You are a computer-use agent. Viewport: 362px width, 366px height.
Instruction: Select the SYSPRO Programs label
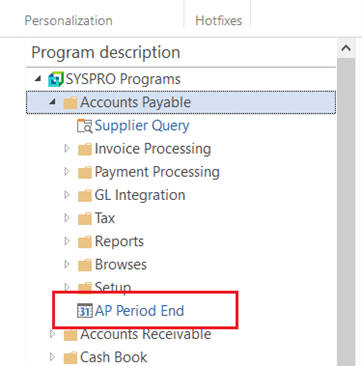point(123,79)
